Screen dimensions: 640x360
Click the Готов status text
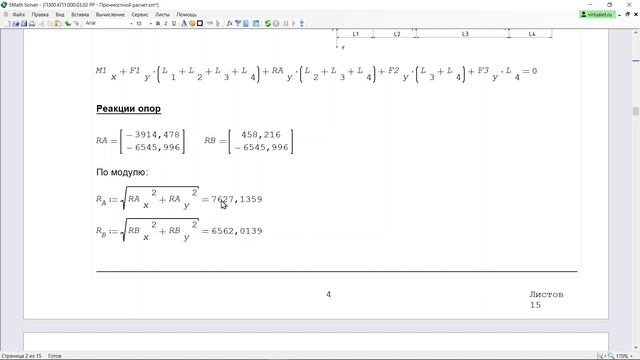54,356
